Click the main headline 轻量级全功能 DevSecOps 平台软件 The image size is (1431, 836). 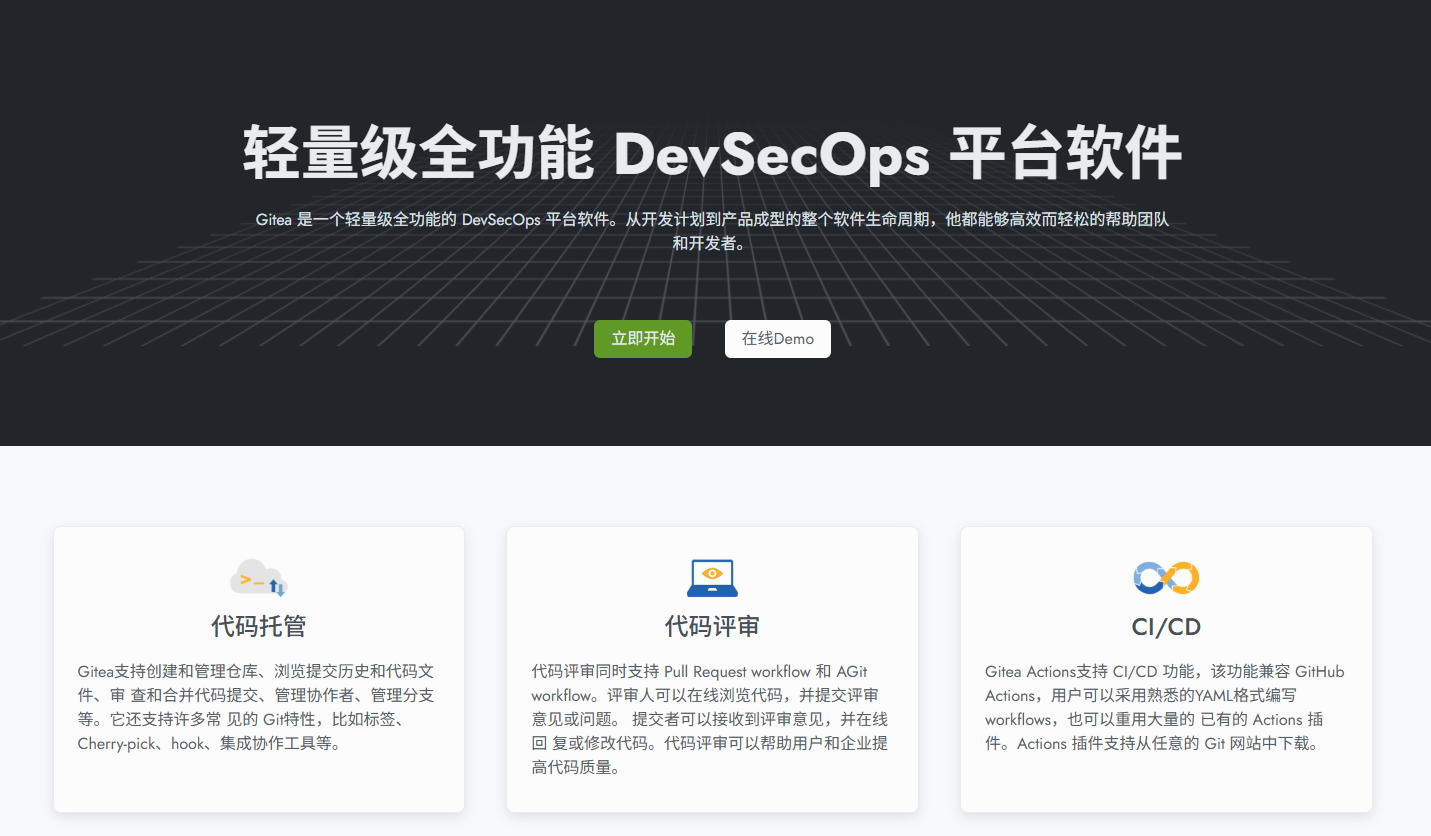pyautogui.click(x=713, y=153)
